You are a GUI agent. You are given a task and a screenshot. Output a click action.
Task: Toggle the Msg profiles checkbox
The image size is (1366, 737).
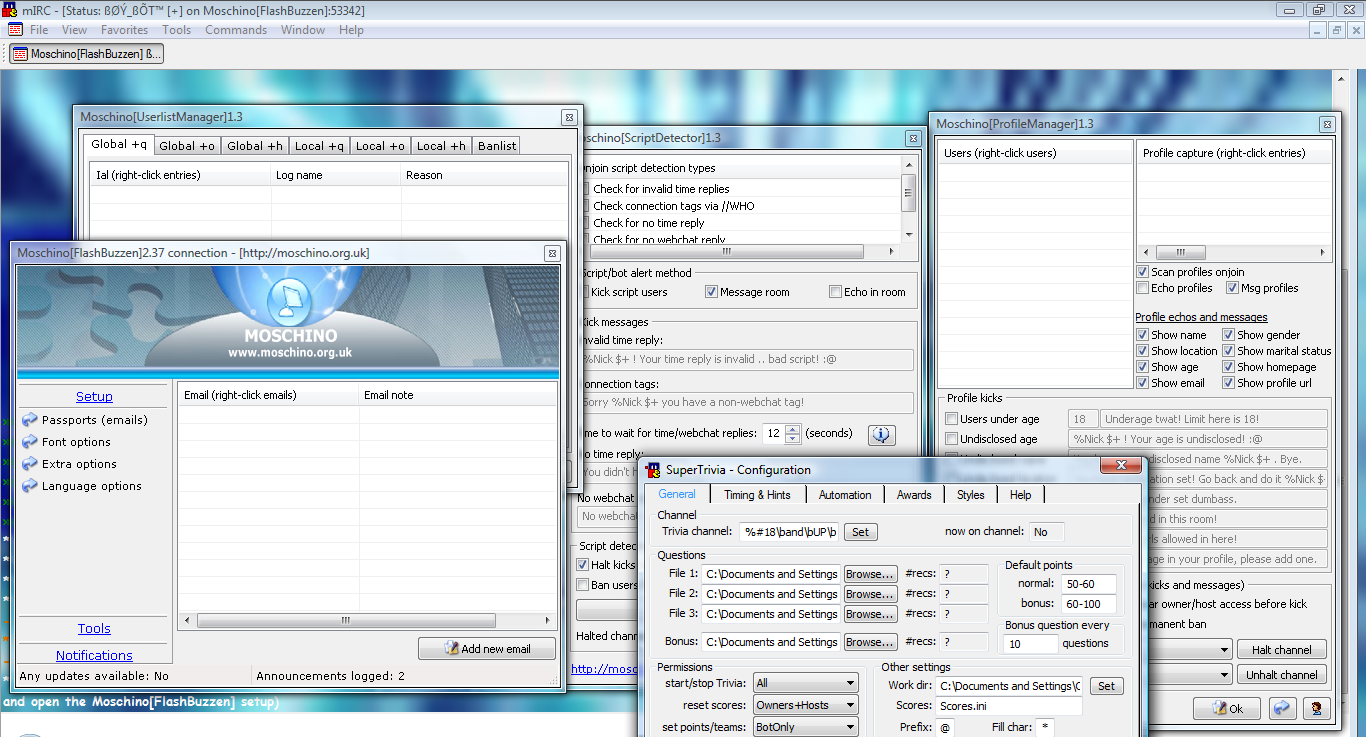[1233, 288]
